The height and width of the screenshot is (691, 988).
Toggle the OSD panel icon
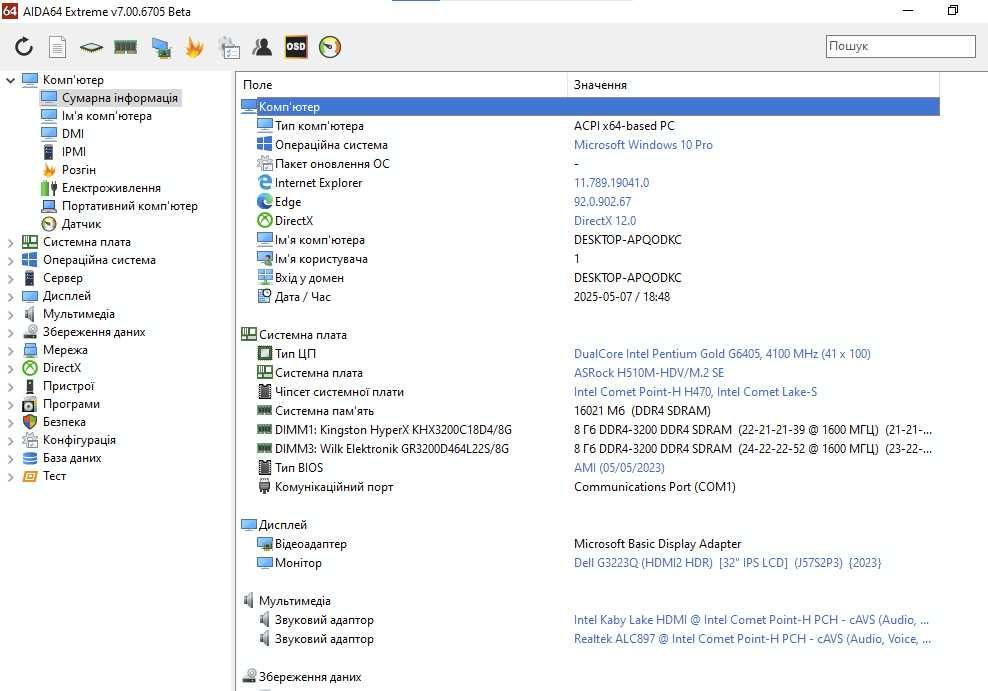point(296,47)
